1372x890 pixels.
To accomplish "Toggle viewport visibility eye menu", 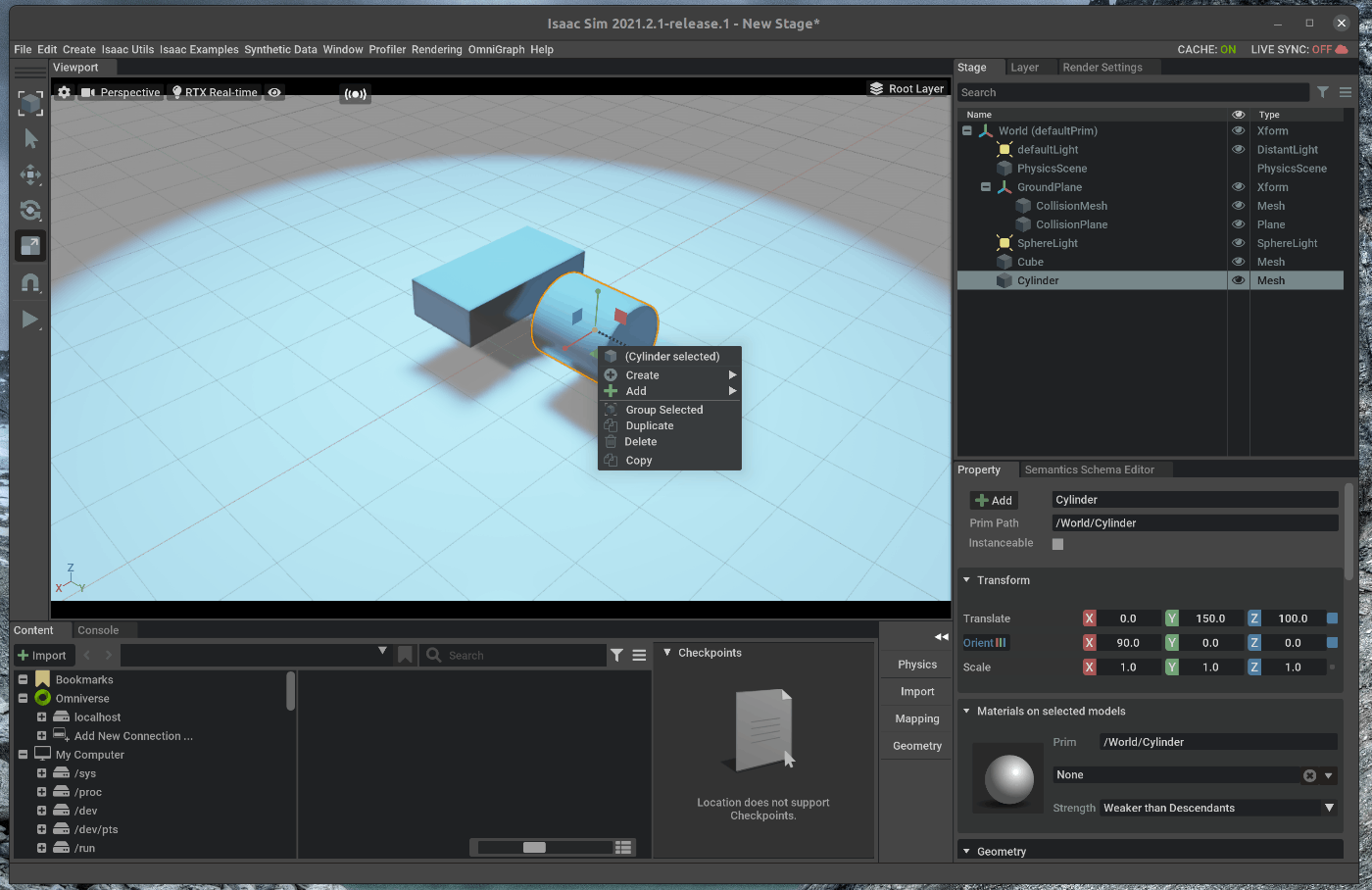I will point(275,92).
